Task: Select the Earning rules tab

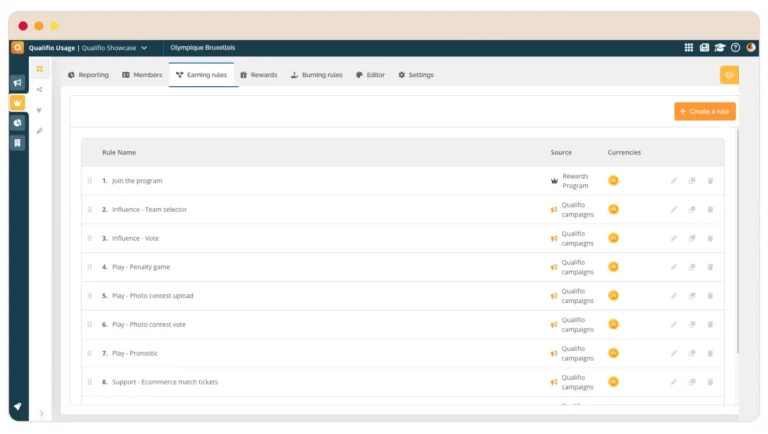Action: pyautogui.click(x=201, y=75)
